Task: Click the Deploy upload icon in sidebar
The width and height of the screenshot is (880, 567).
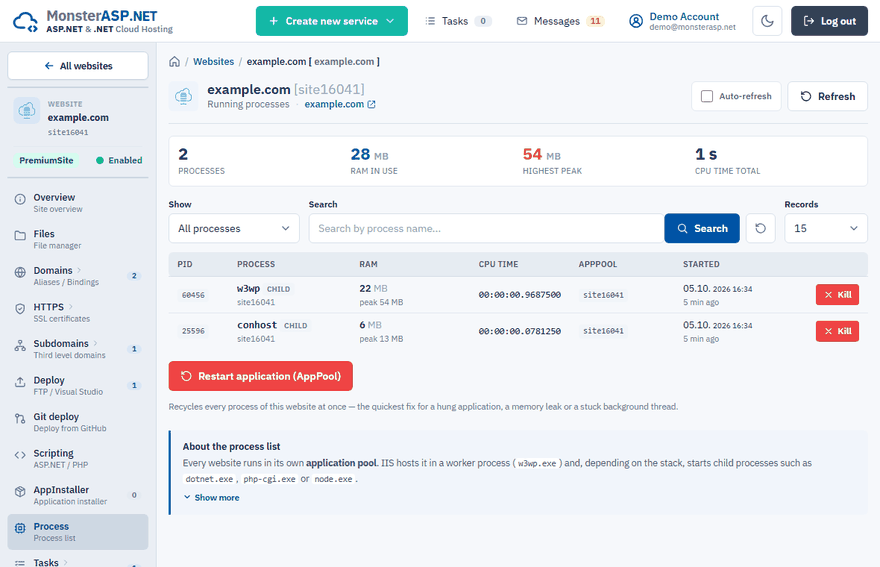Action: click(x=20, y=382)
